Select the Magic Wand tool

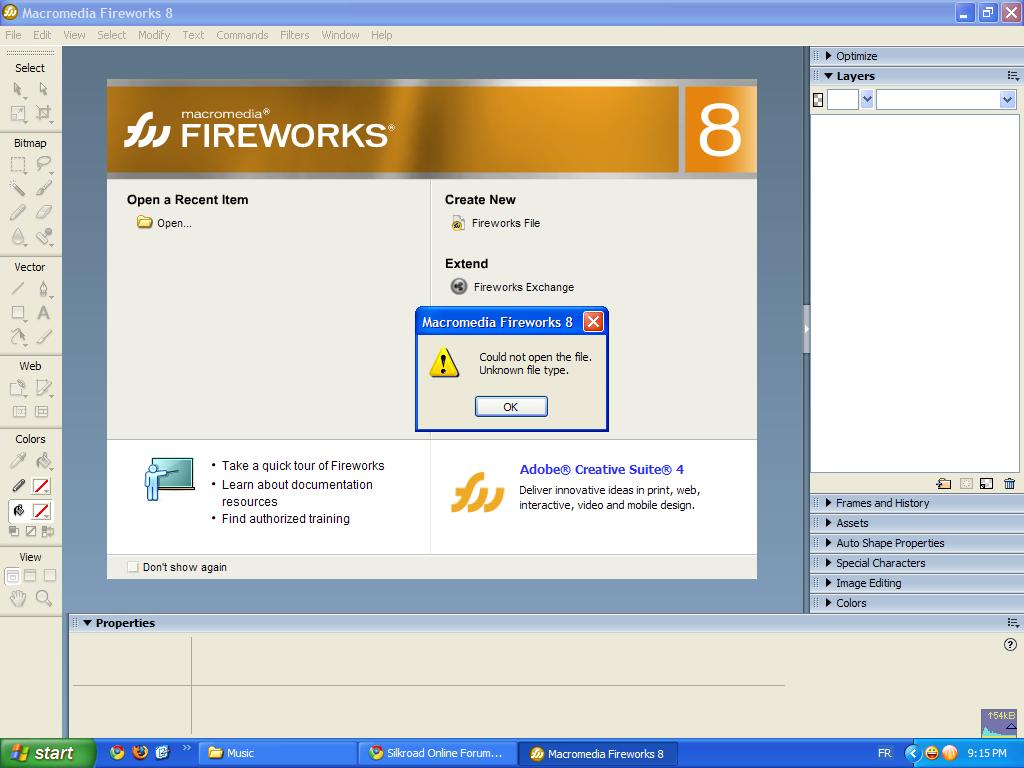[x=18, y=188]
